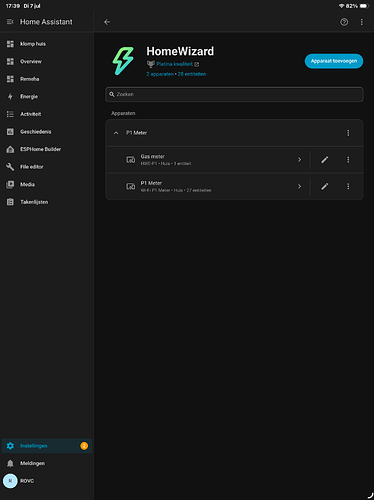Click the Takenlijsten clipboard icon

(x=10, y=202)
